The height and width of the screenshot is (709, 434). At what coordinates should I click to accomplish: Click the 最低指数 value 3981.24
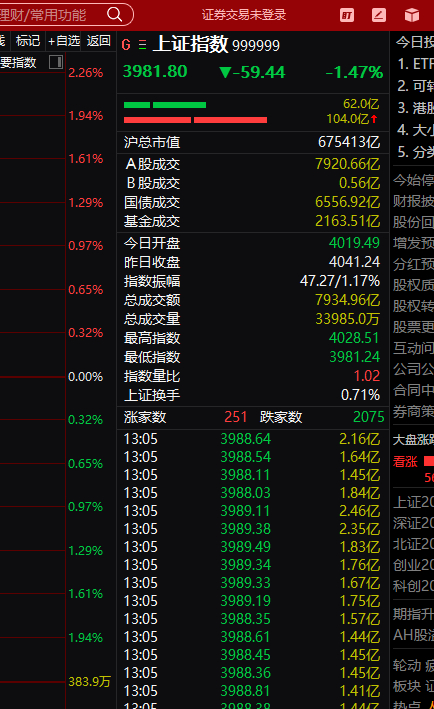coord(354,357)
